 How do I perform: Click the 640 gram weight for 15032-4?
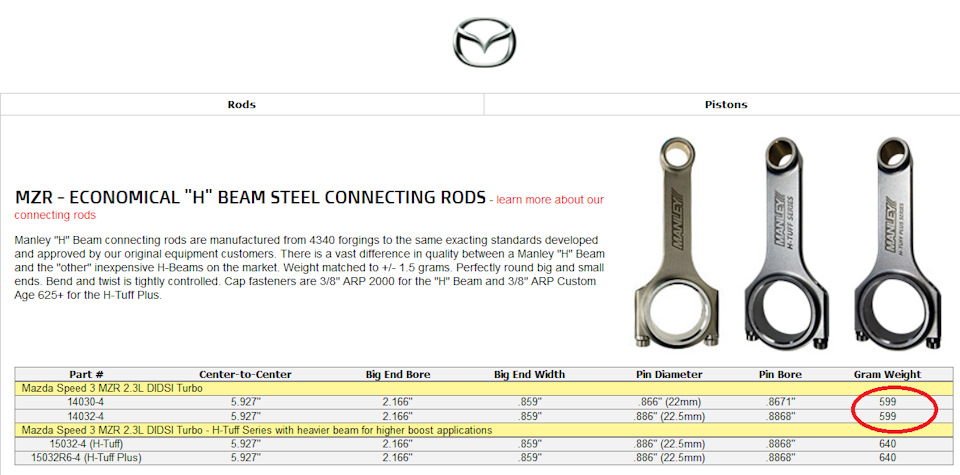click(x=887, y=443)
